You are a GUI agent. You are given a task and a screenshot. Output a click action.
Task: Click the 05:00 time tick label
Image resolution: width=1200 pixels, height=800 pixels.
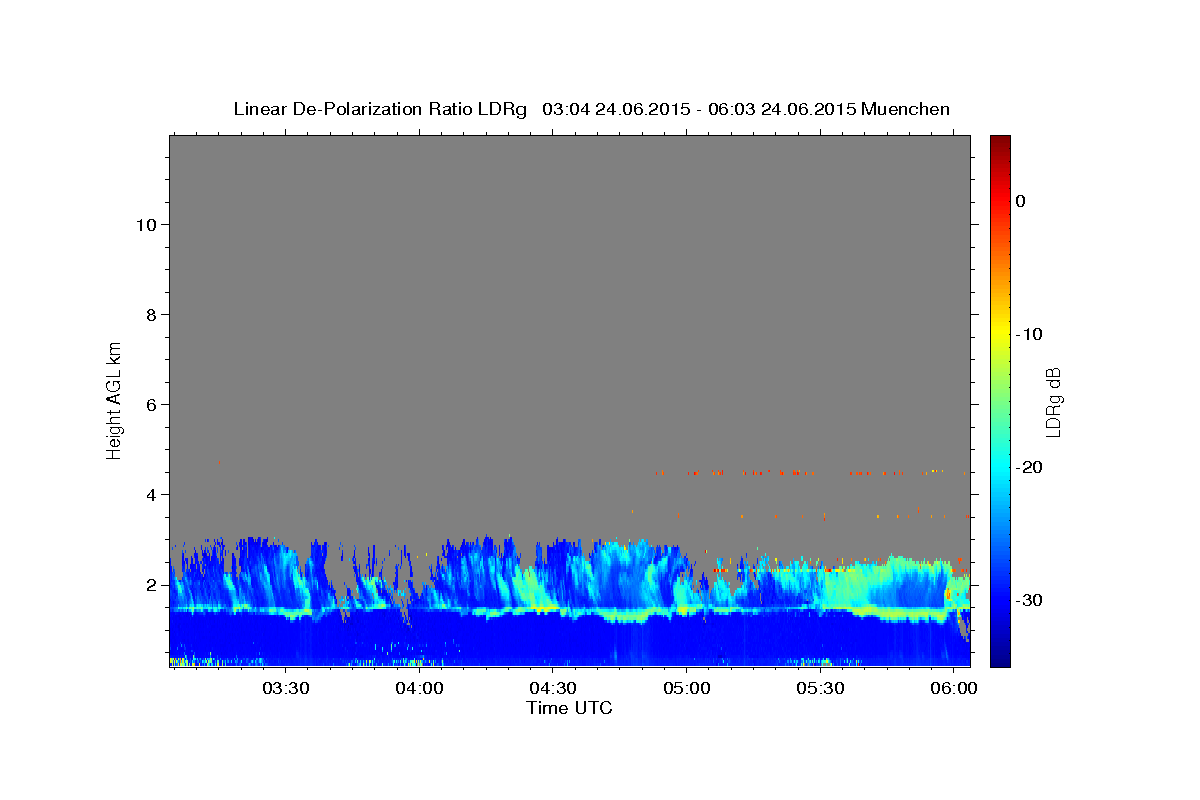coord(687,689)
